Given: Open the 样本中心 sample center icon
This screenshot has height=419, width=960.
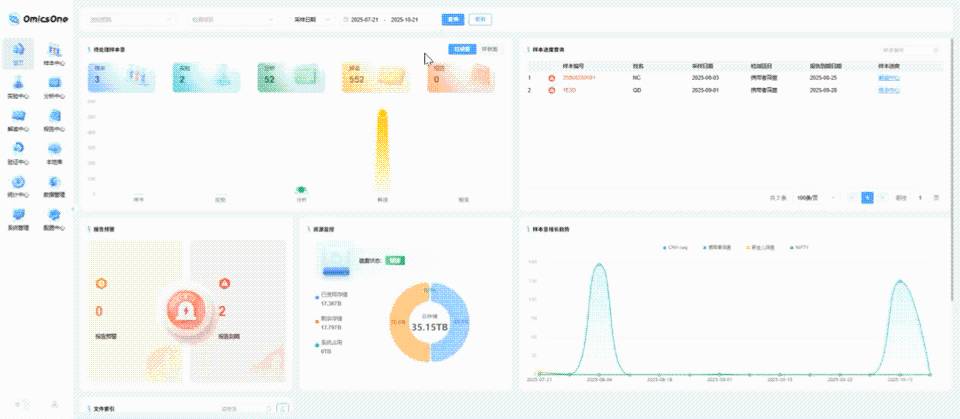Looking at the screenshot, I should [54, 53].
